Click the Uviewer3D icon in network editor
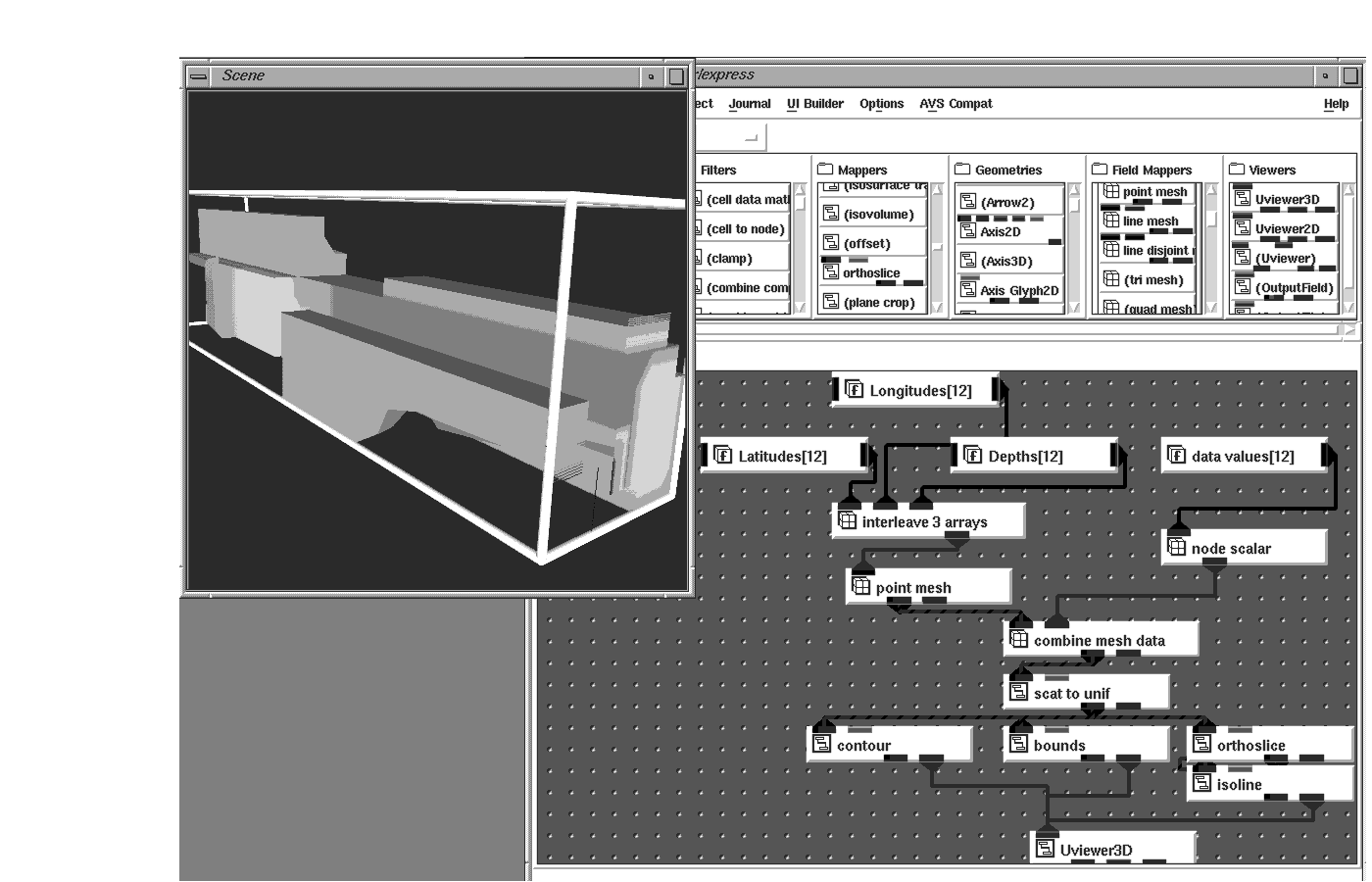Image resolution: width=1372 pixels, height=882 pixels. point(1045,850)
